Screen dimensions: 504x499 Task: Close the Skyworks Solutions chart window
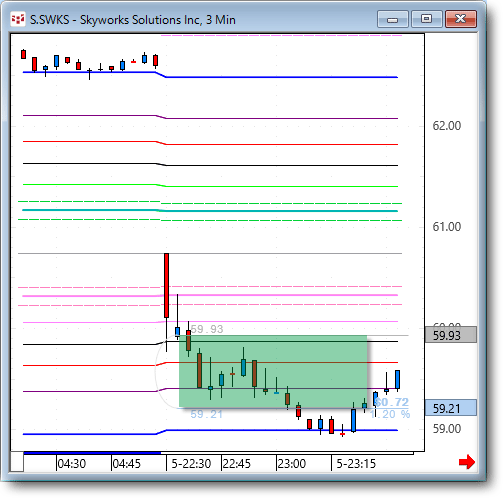[461, 19]
